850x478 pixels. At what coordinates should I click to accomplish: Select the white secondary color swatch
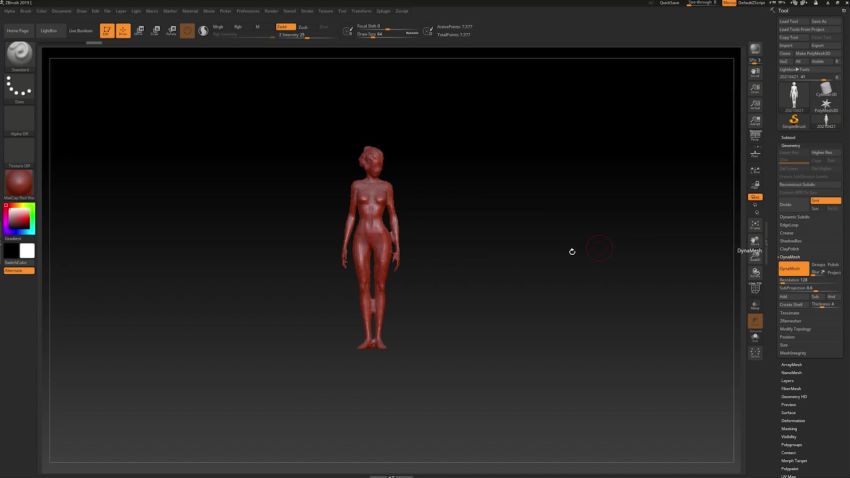pyautogui.click(x=27, y=250)
